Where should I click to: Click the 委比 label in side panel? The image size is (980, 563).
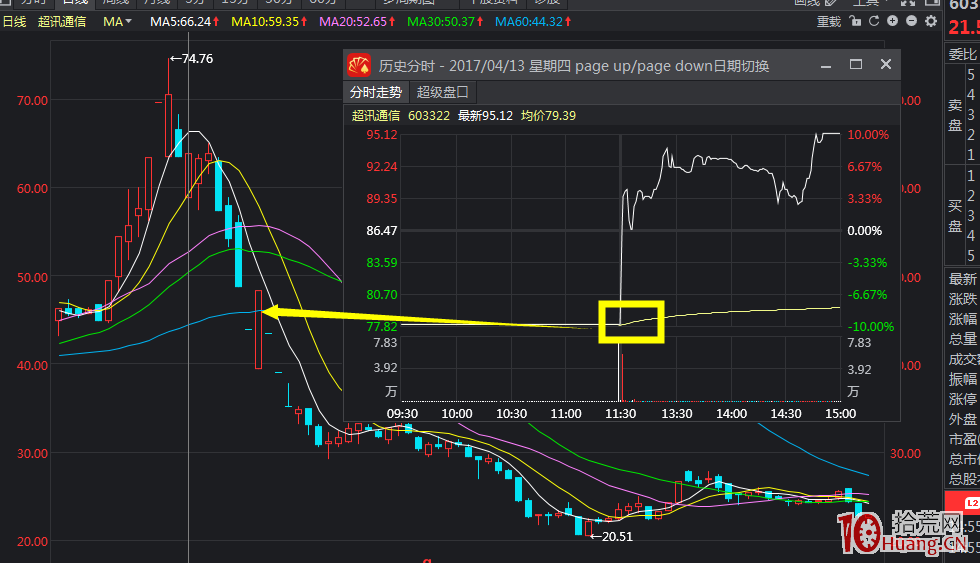click(962, 54)
